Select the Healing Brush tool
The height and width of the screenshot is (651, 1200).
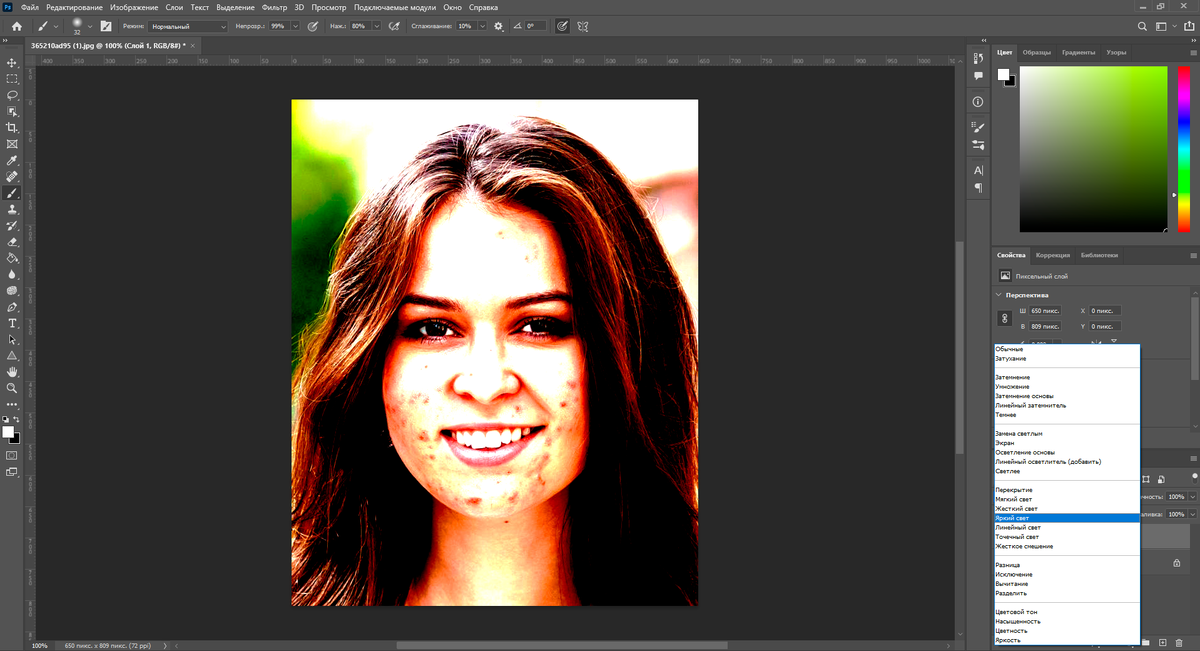point(13,177)
